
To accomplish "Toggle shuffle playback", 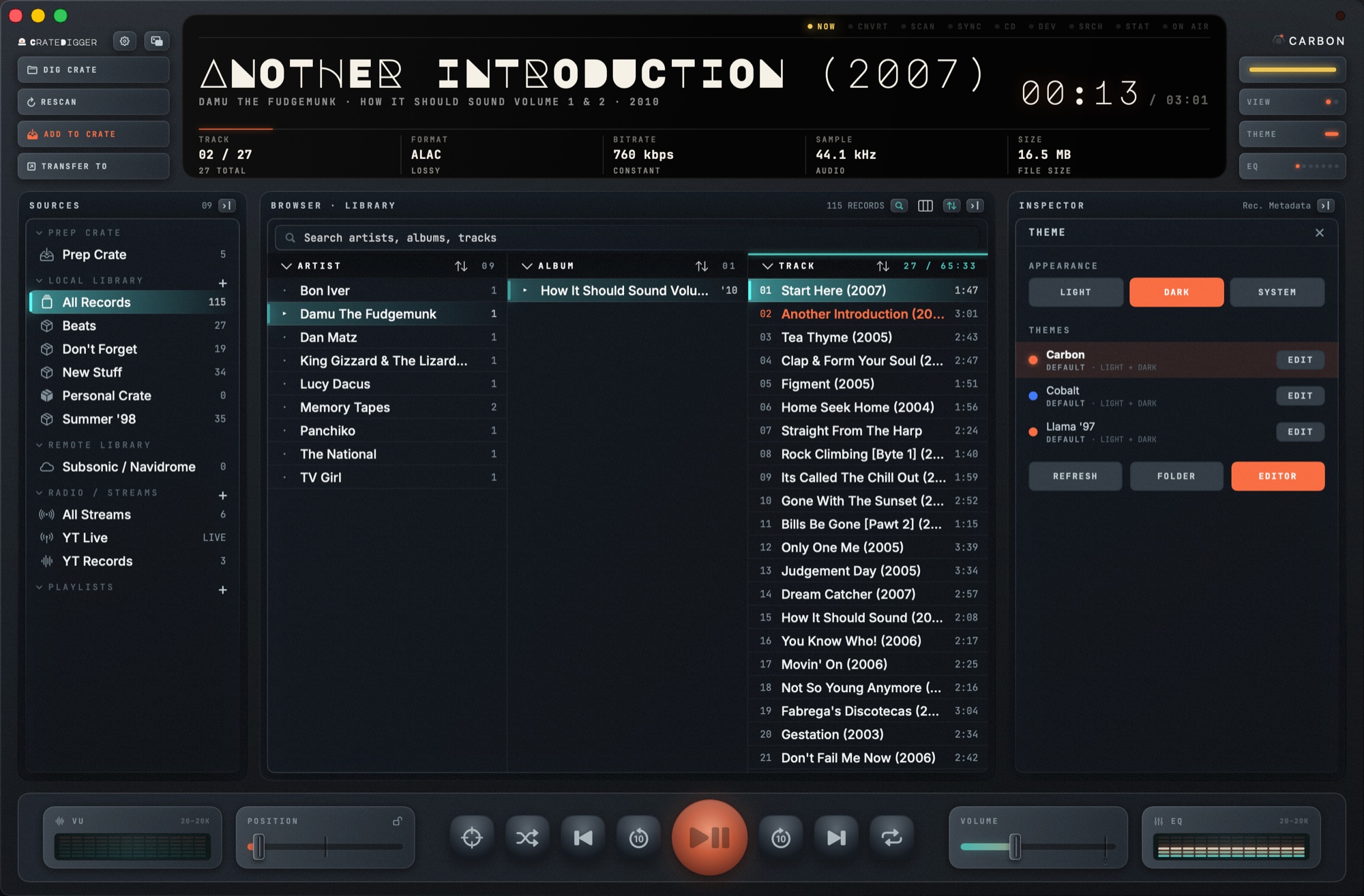I will coord(527,837).
